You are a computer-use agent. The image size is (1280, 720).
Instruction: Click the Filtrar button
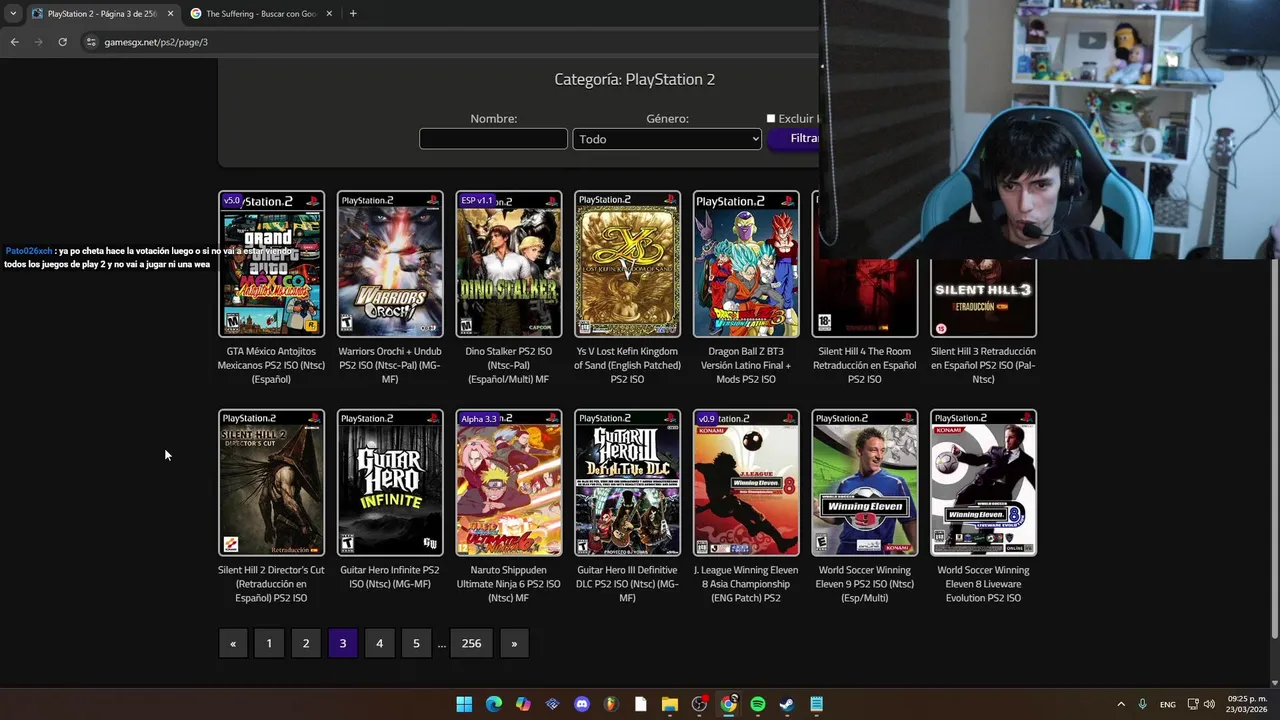(793, 138)
